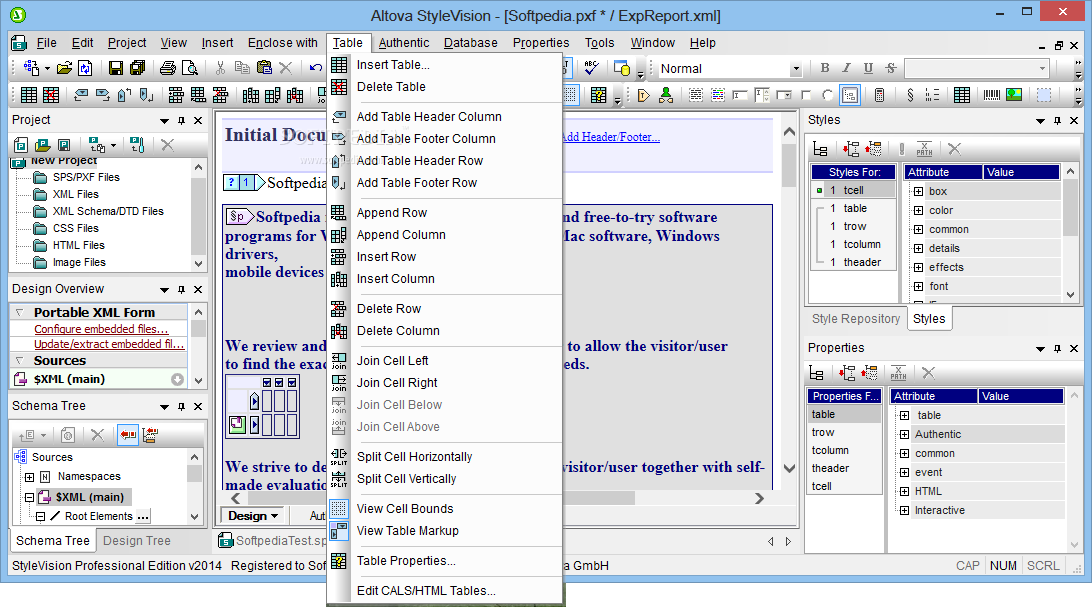
Task: Click Configure embedded files link
Action: (x=101, y=329)
